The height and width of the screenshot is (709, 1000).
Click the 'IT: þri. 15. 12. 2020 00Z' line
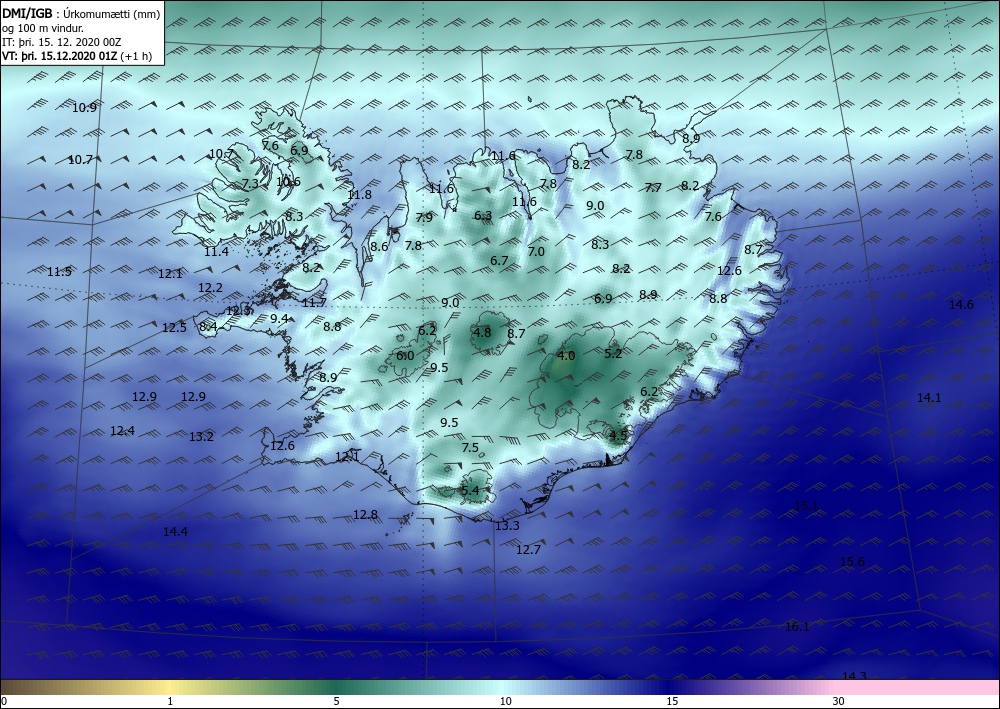pyautogui.click(x=62, y=42)
